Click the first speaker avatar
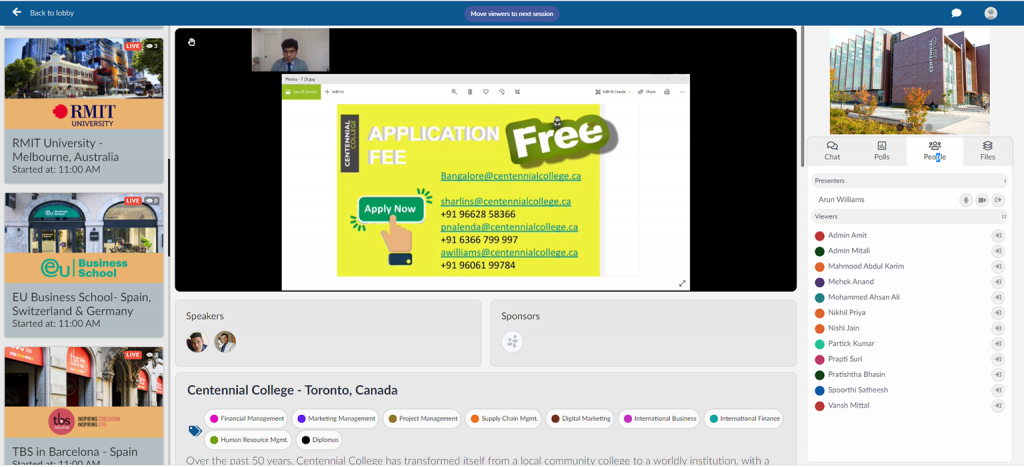This screenshot has width=1024, height=467. pyautogui.click(x=197, y=342)
